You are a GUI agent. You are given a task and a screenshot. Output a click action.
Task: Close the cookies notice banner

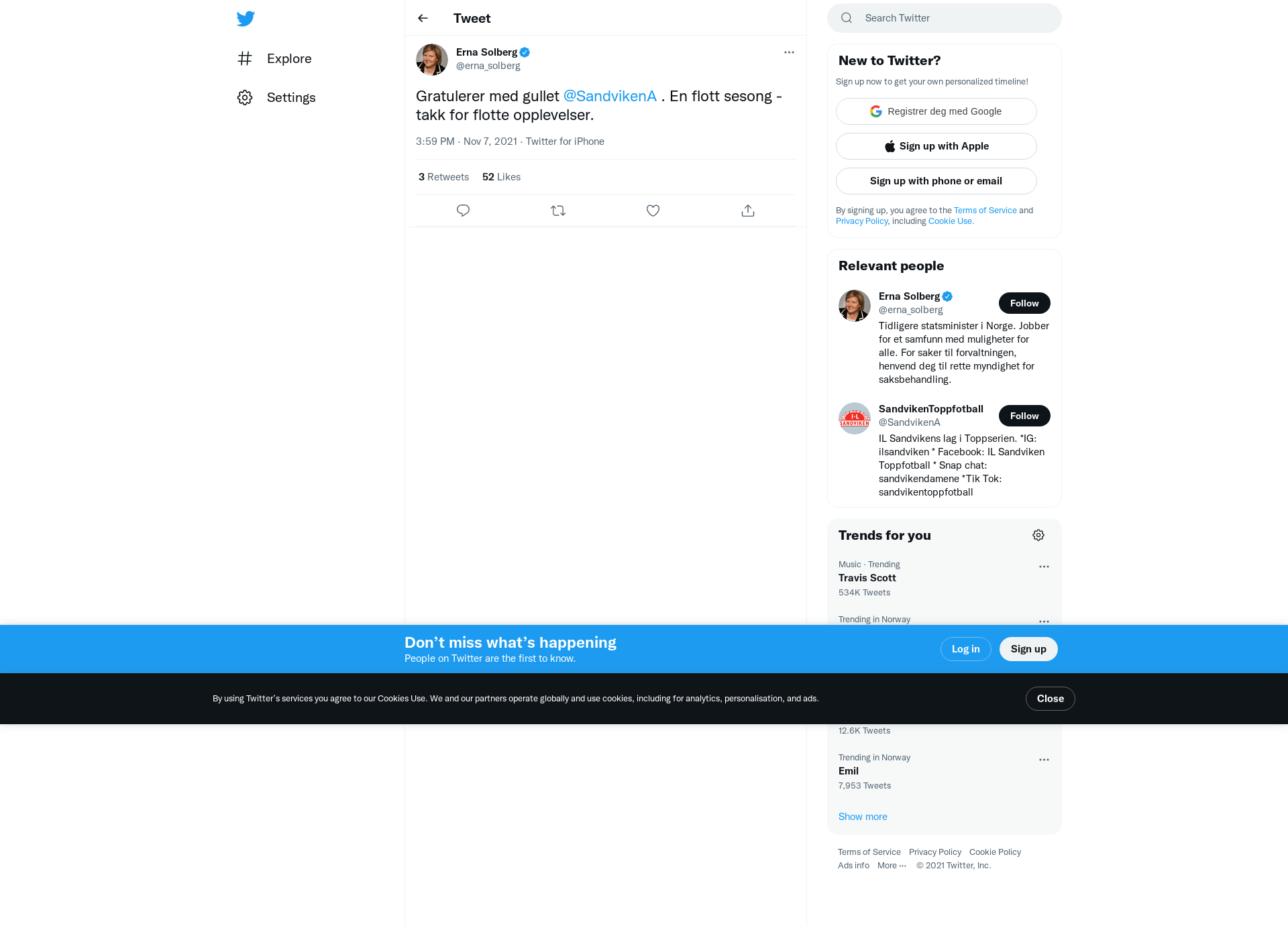tap(1050, 699)
